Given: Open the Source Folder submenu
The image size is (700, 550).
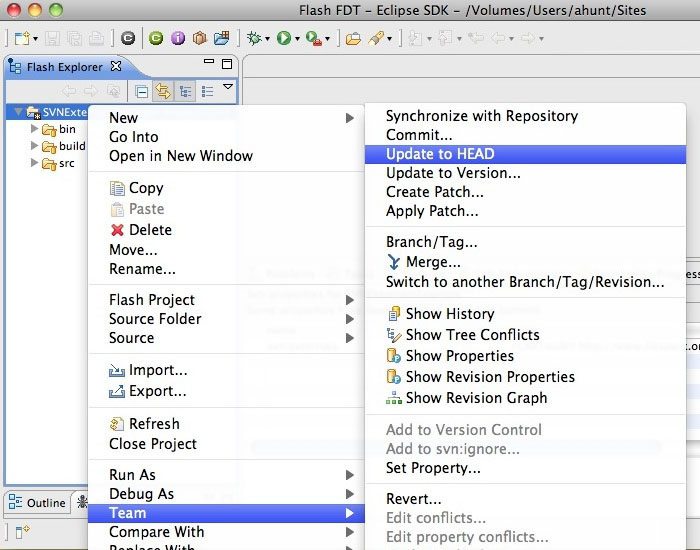Looking at the screenshot, I should click(x=226, y=319).
